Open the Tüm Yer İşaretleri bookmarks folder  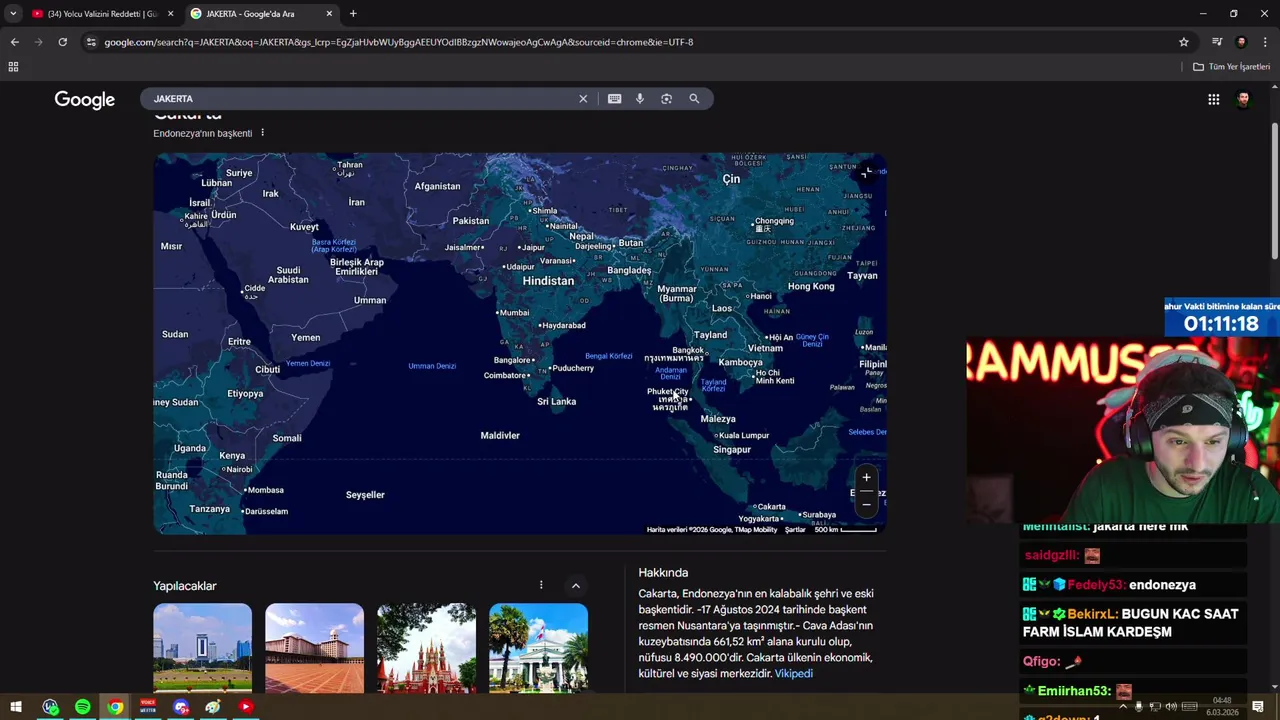[1231, 67]
